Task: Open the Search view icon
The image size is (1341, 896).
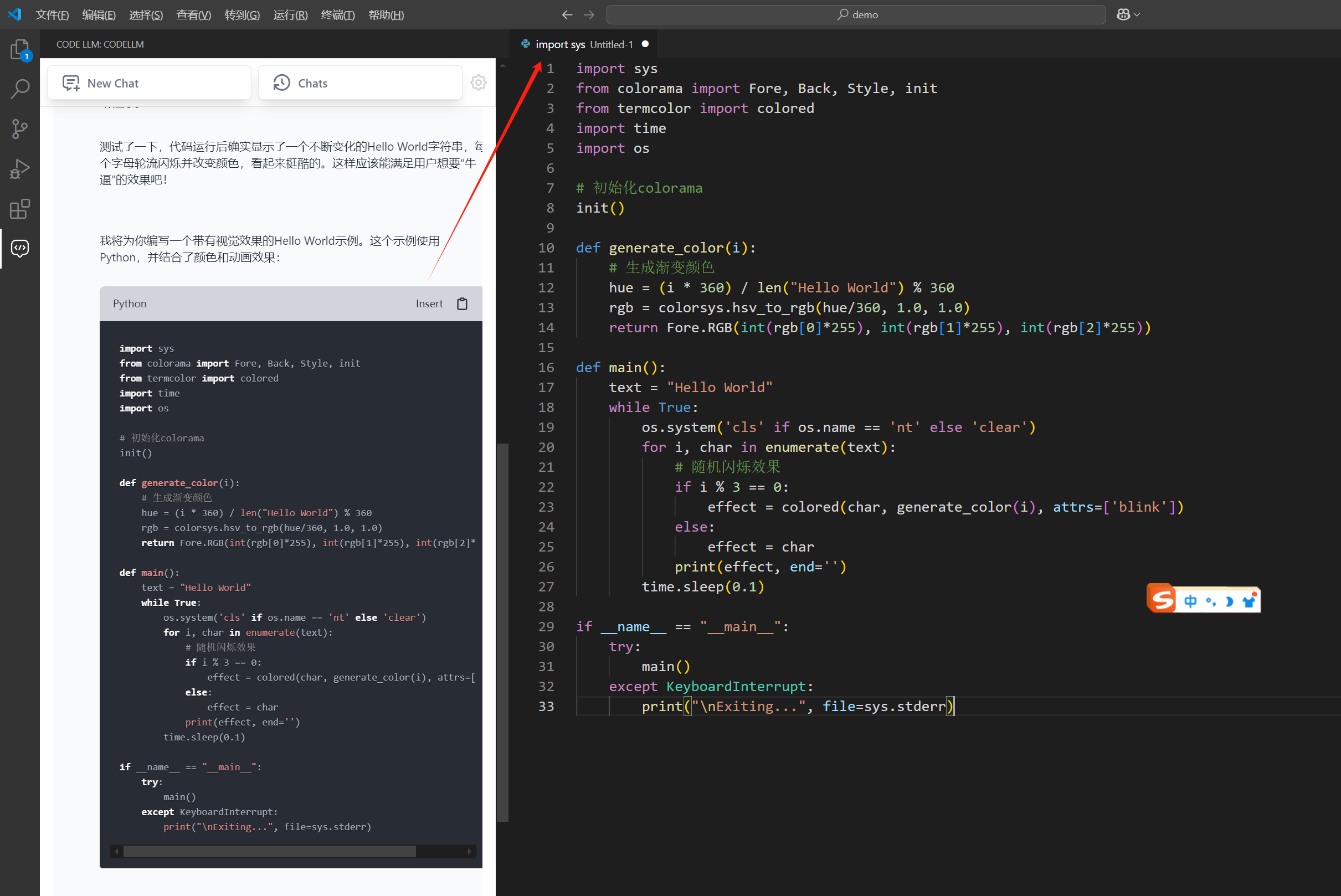Action: (19, 89)
